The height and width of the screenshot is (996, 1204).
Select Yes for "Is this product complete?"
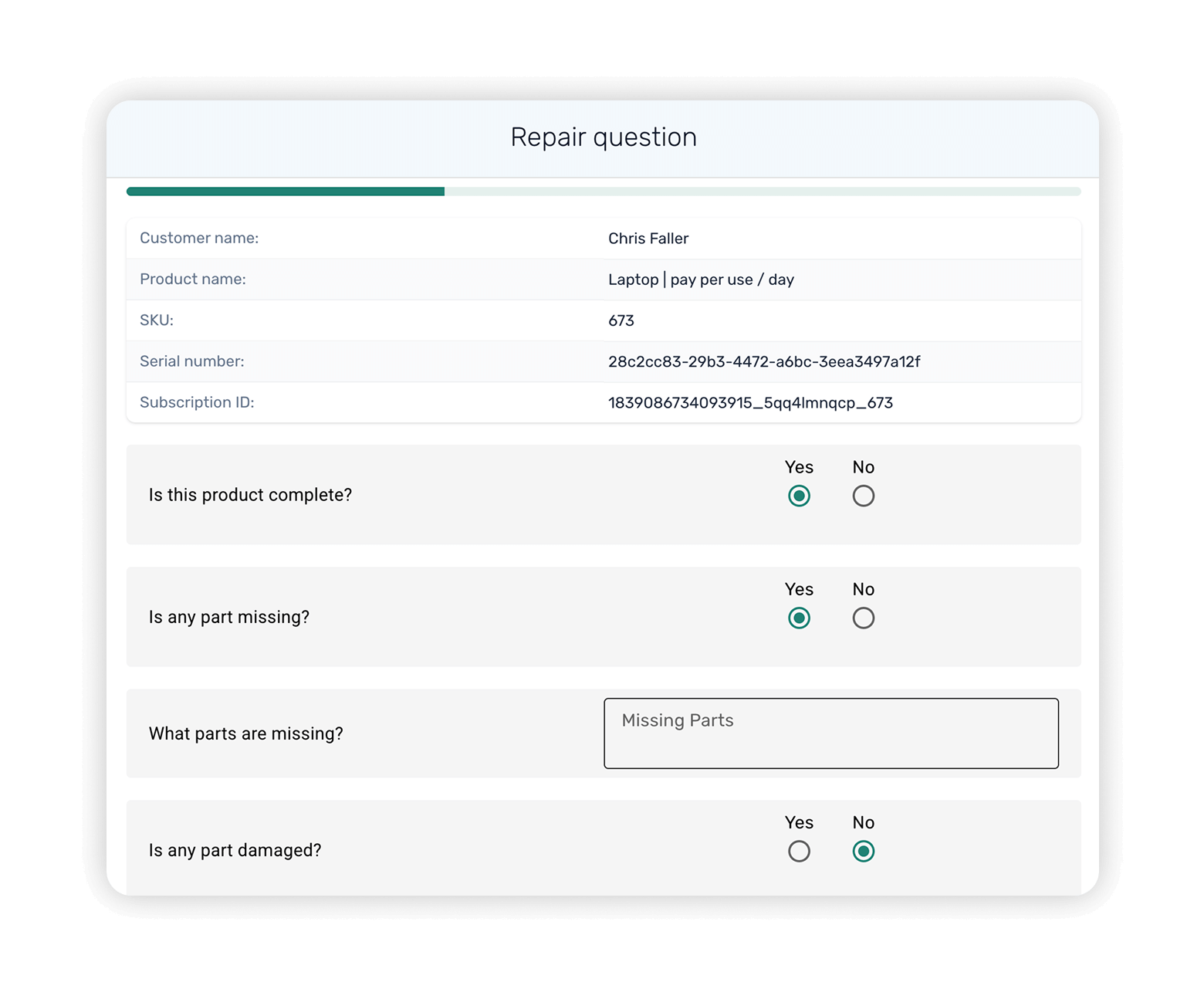coord(800,496)
